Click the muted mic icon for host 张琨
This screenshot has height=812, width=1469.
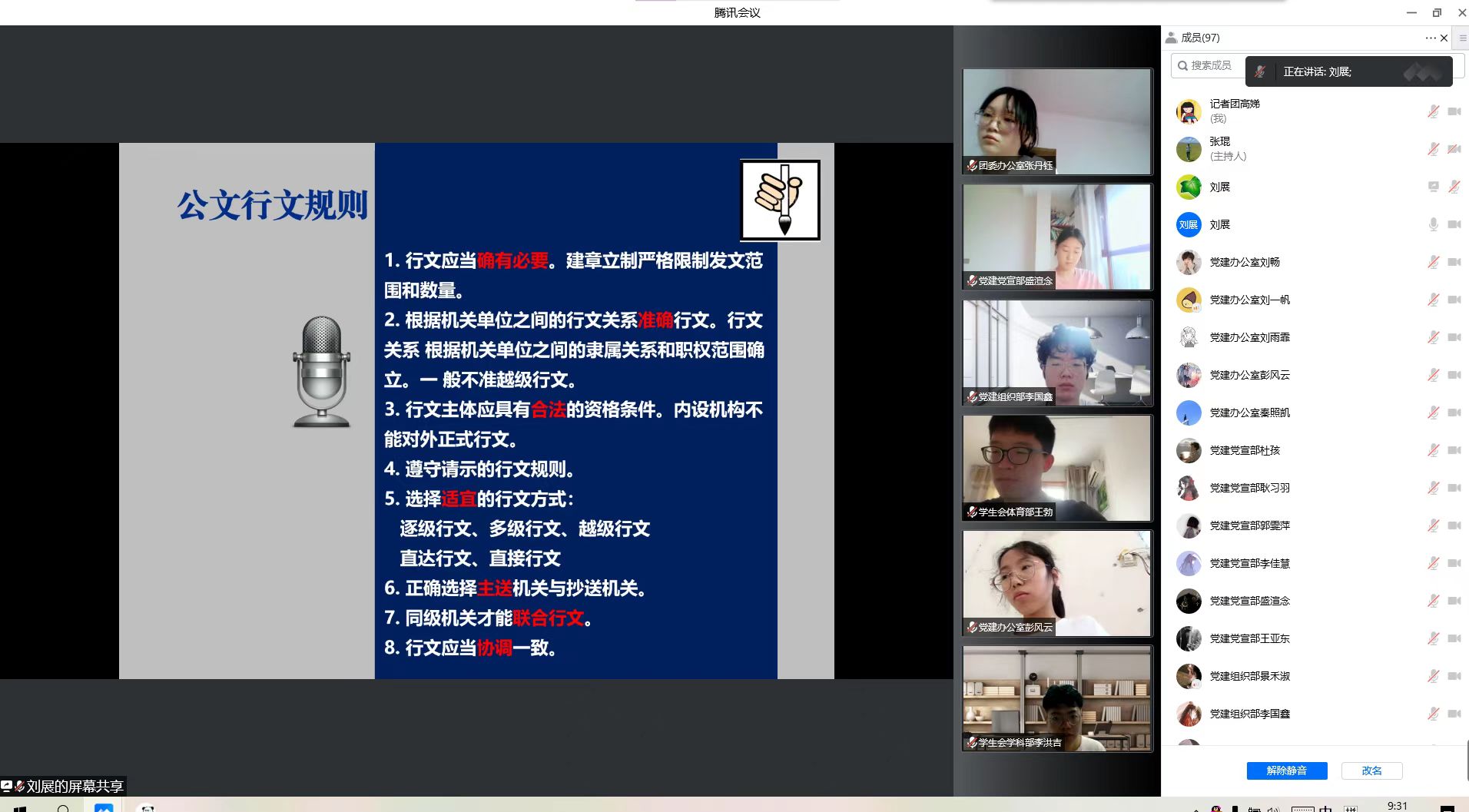1433,149
